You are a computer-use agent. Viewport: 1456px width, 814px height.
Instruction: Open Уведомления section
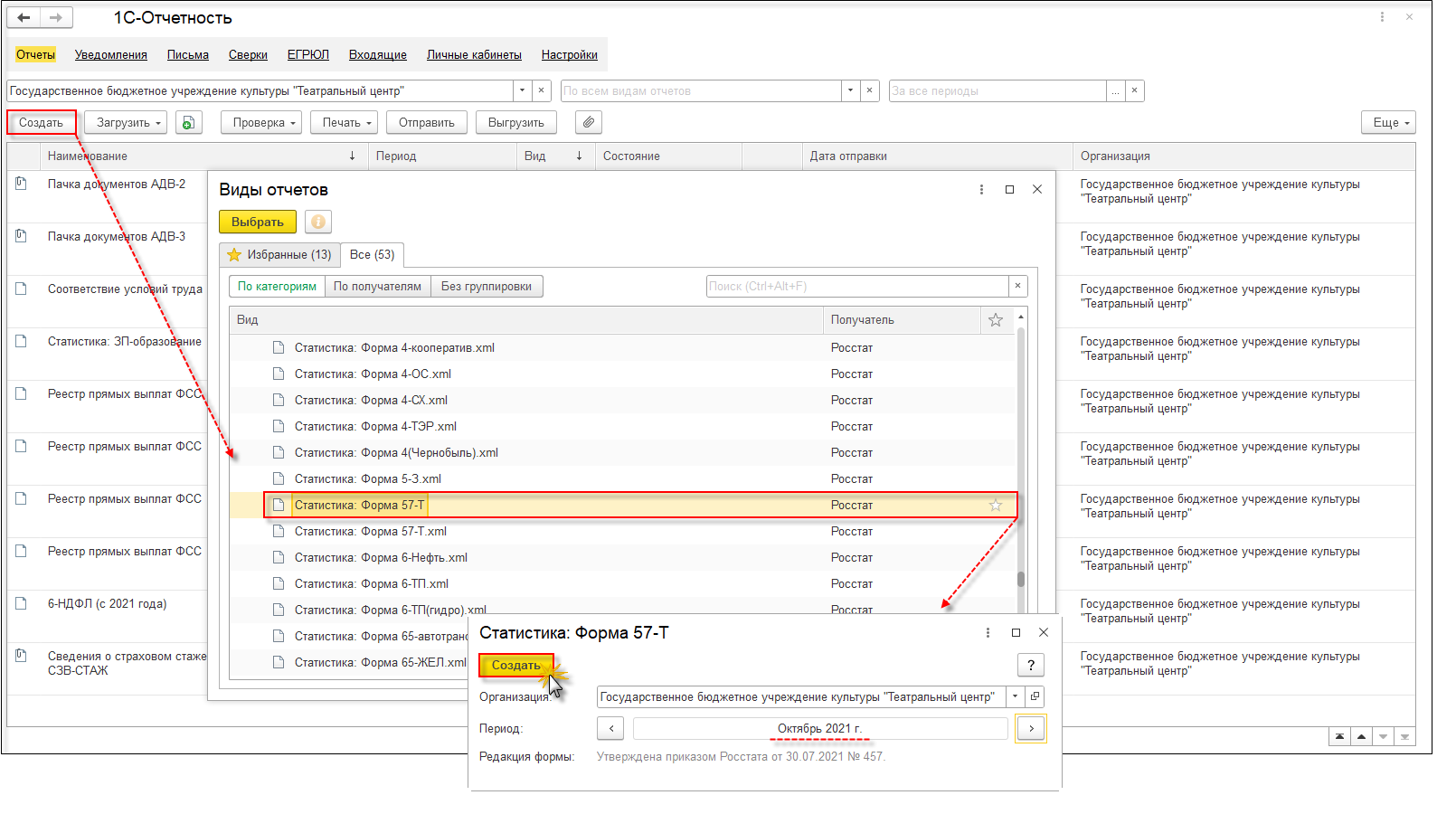click(x=110, y=54)
